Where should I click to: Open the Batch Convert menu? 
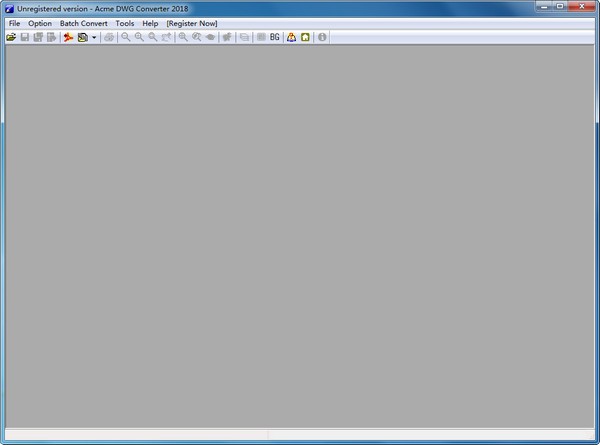point(84,23)
